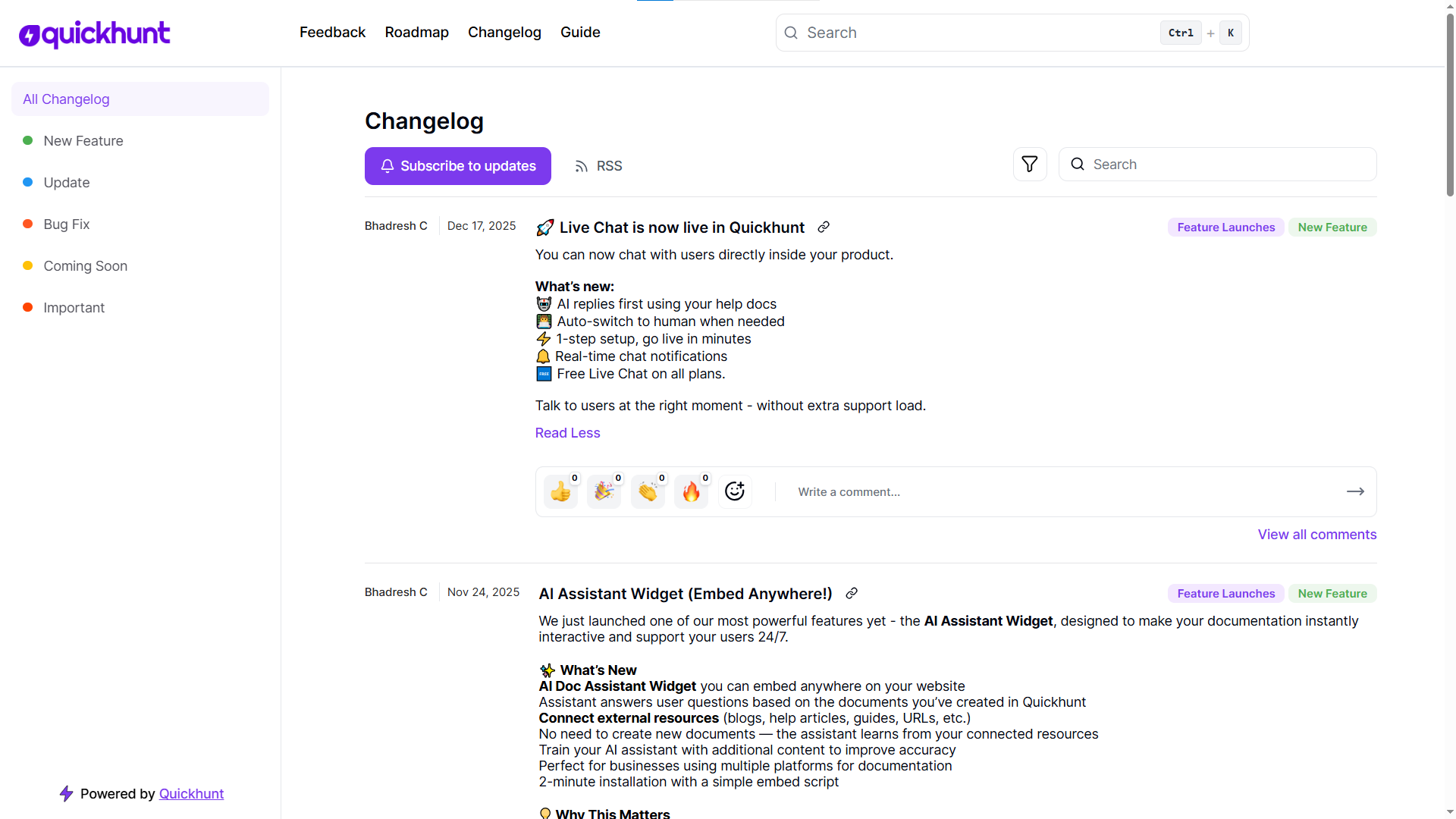Click the Ctrl shortcut key badge
This screenshot has width=1456, height=819.
[x=1181, y=33]
